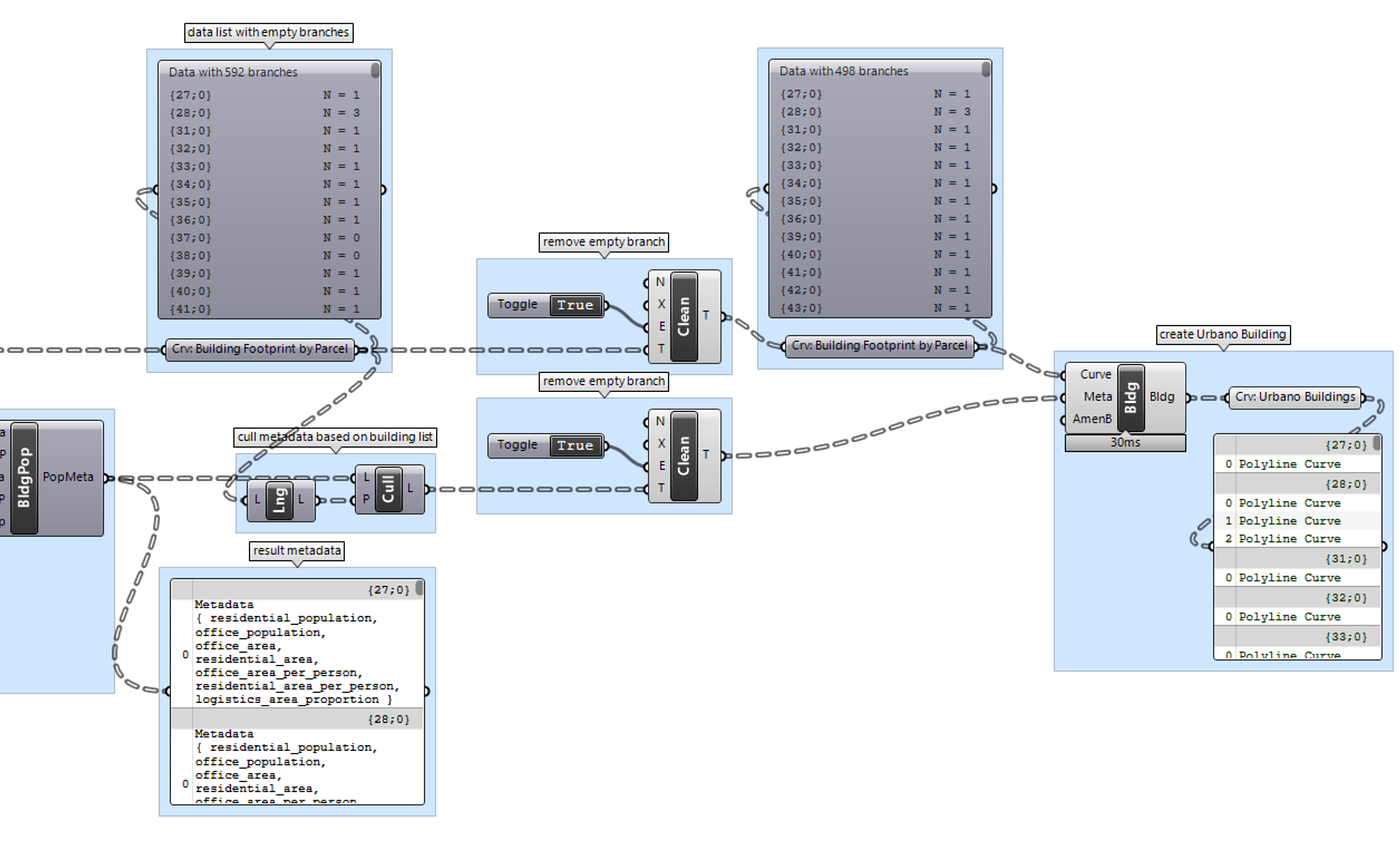Select the Lng list length component
The image size is (1400, 841).
[x=281, y=500]
